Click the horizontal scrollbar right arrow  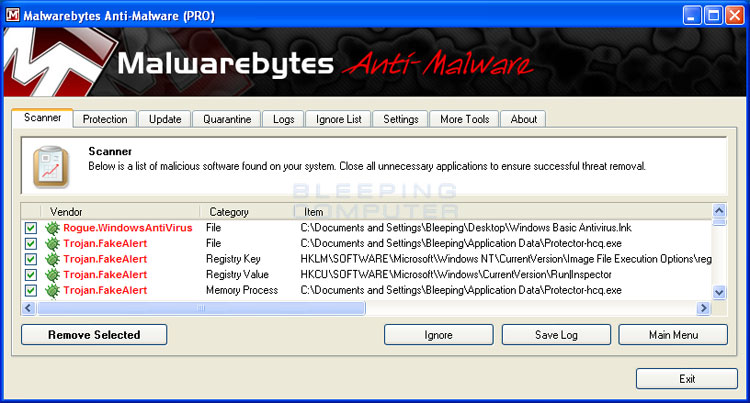pyautogui.click(x=703, y=308)
